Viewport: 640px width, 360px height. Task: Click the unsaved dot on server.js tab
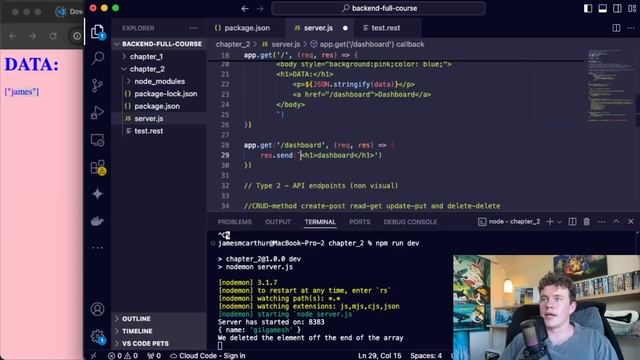(x=345, y=28)
